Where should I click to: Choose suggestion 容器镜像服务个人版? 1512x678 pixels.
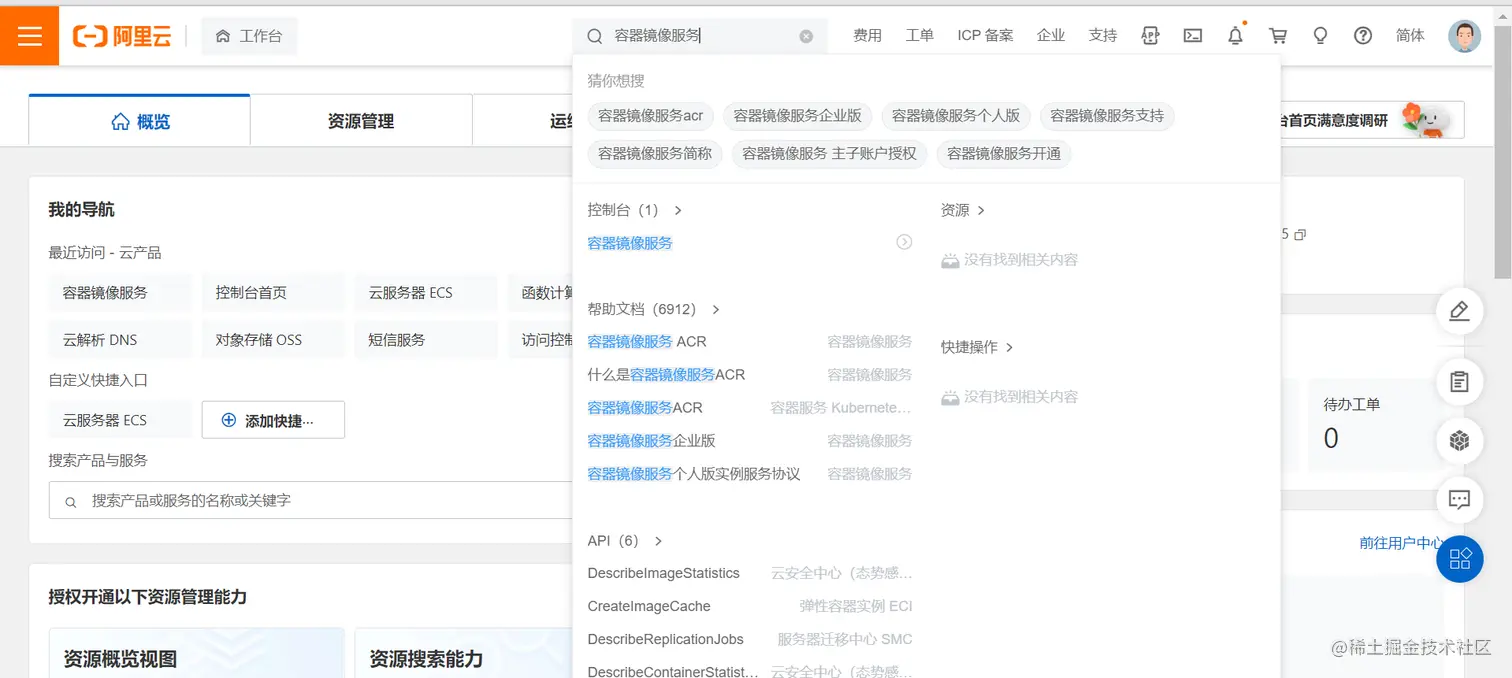956,116
